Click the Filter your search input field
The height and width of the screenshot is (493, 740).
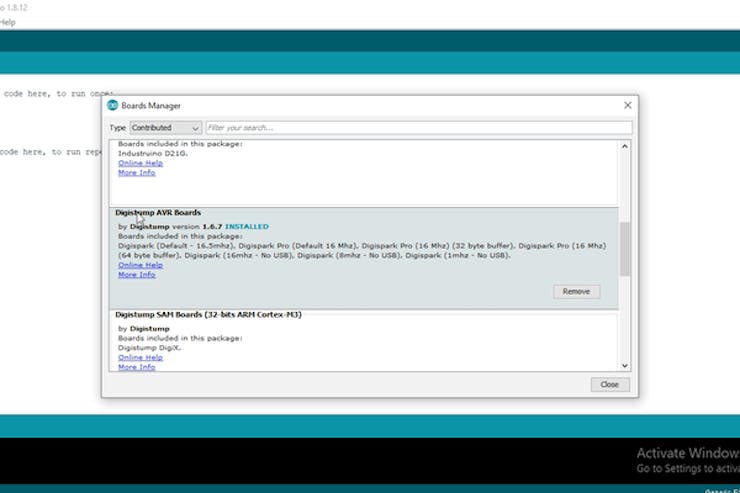point(419,128)
